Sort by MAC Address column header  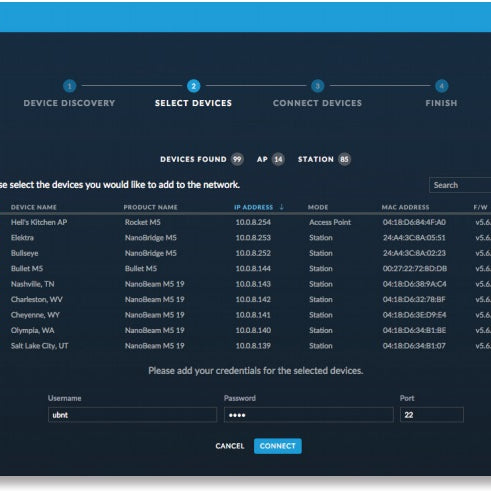[x=405, y=207]
